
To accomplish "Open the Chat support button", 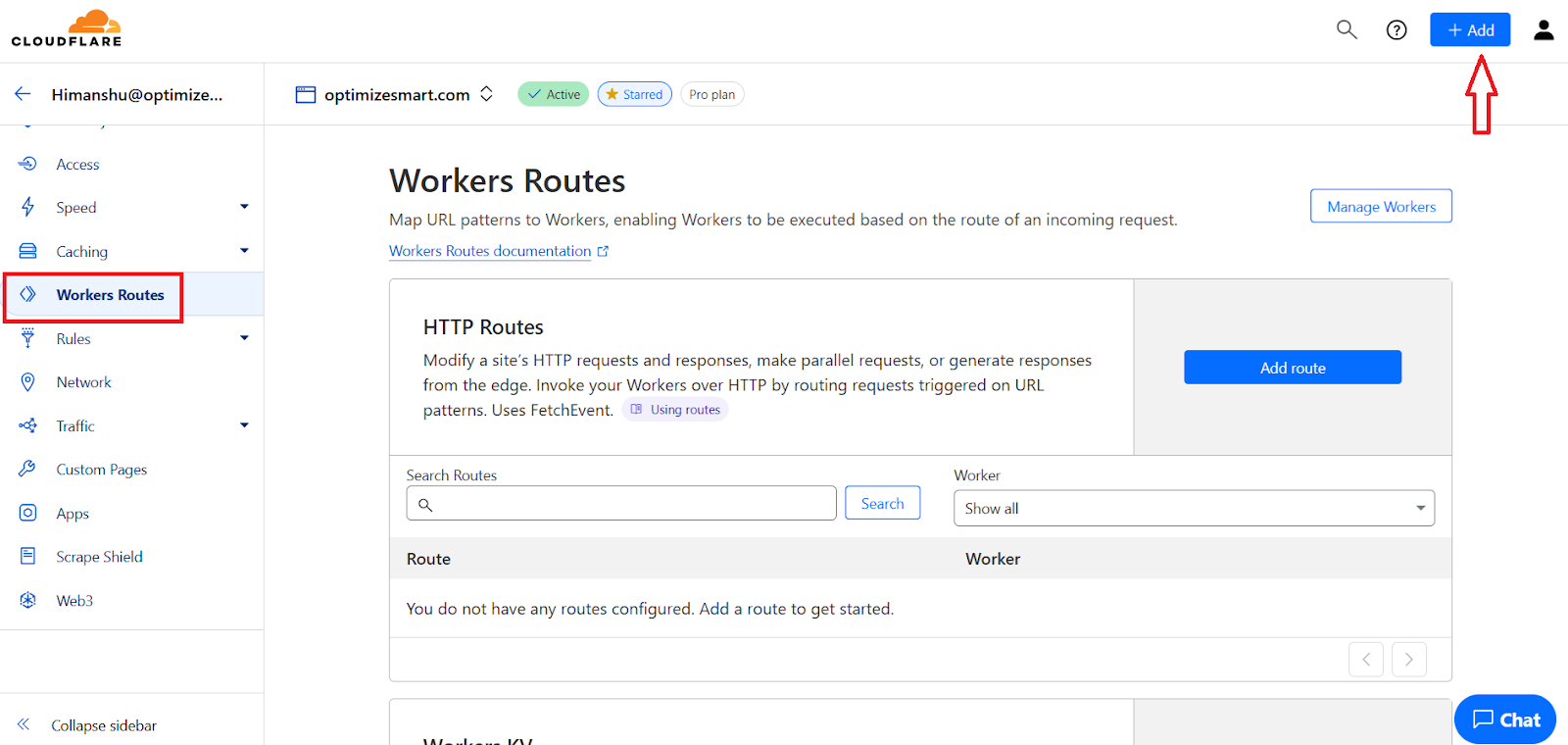I will click(x=1505, y=720).
